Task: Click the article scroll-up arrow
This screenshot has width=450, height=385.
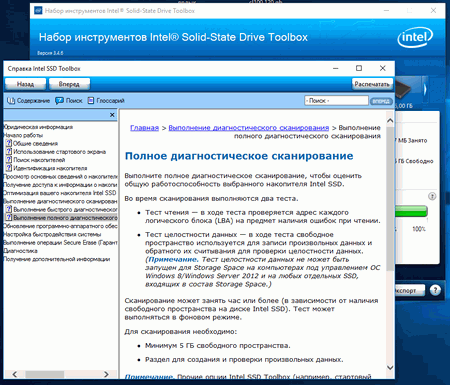Action: click(x=390, y=121)
